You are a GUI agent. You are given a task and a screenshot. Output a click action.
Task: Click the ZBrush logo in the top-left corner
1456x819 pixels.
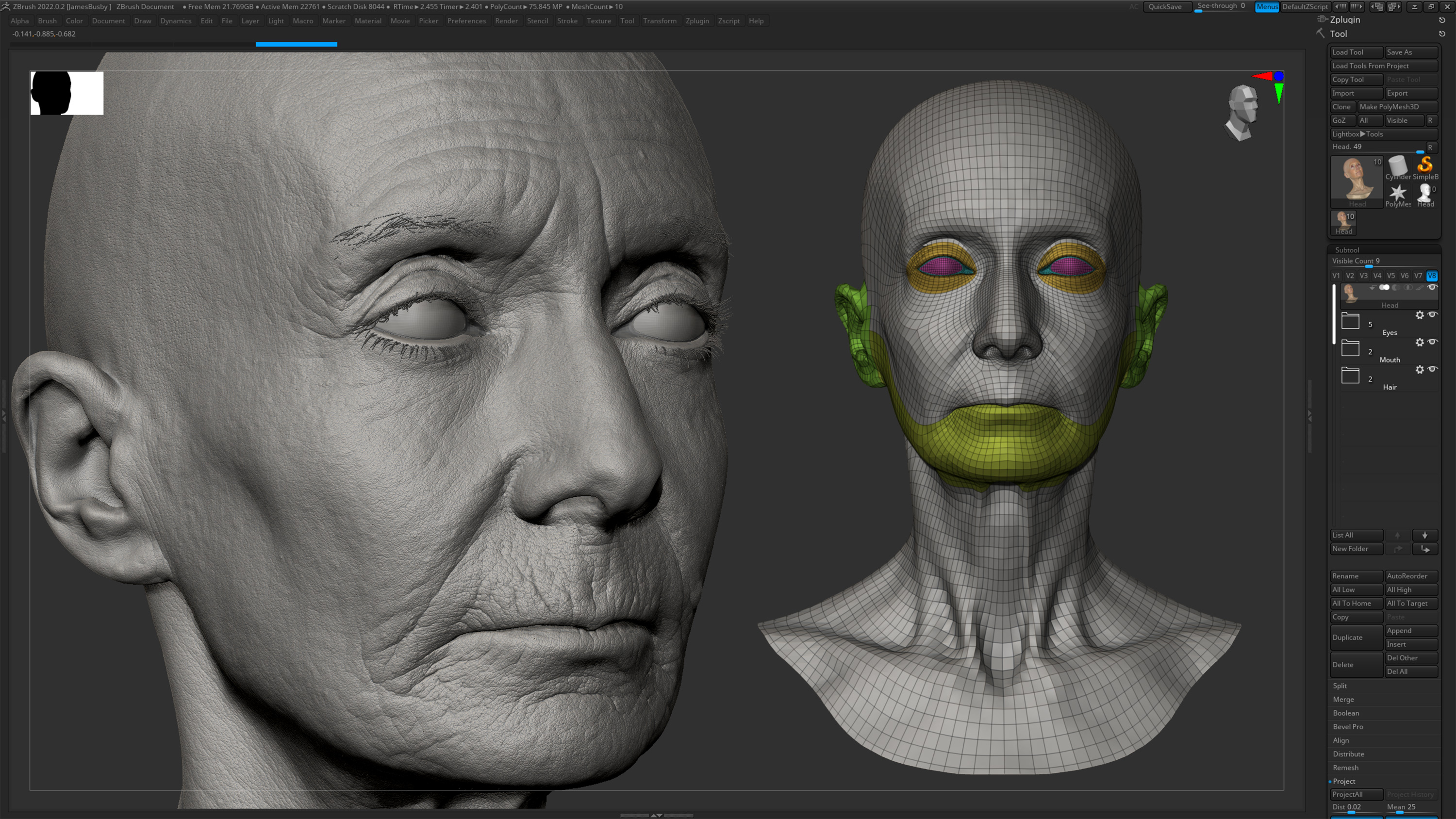6,6
